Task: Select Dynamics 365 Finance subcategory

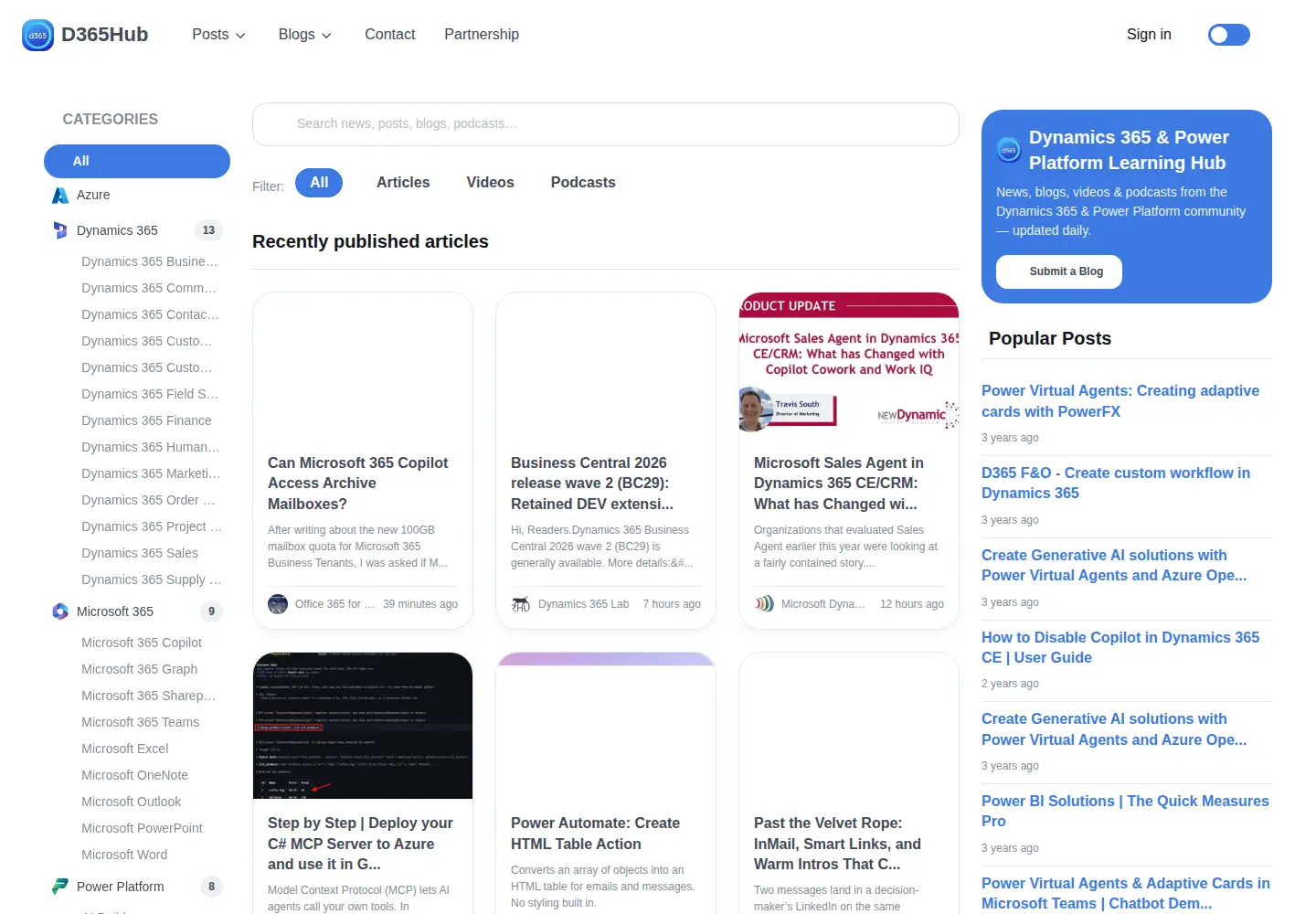Action: coord(146,420)
